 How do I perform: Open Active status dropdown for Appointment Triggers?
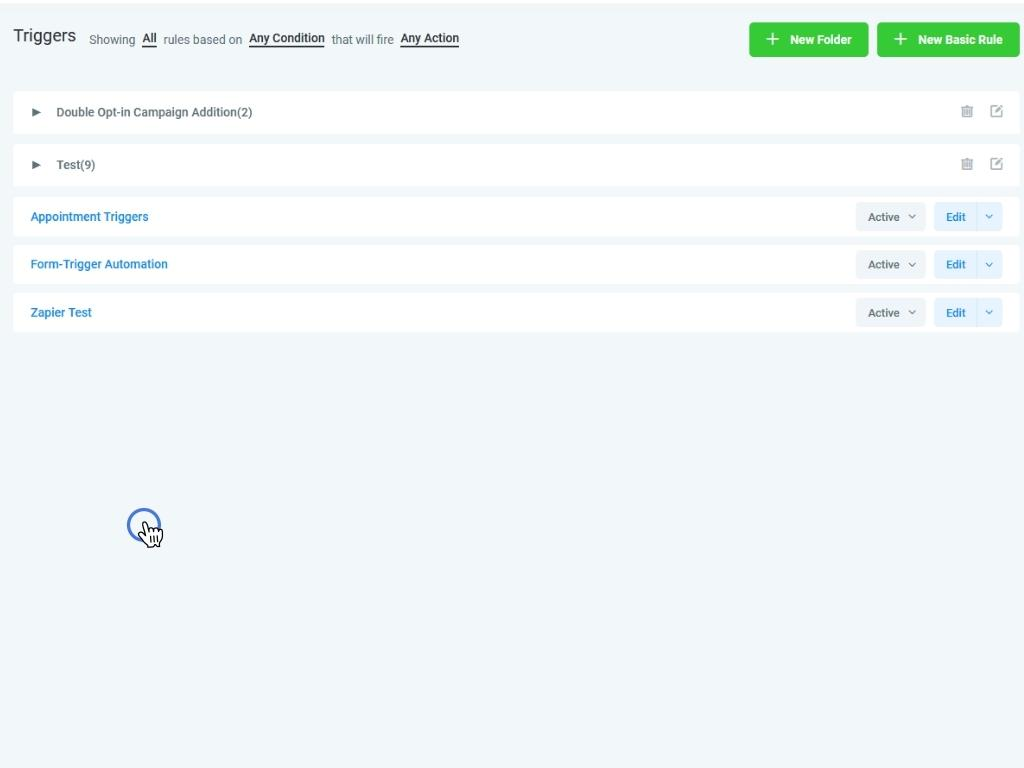(x=891, y=217)
